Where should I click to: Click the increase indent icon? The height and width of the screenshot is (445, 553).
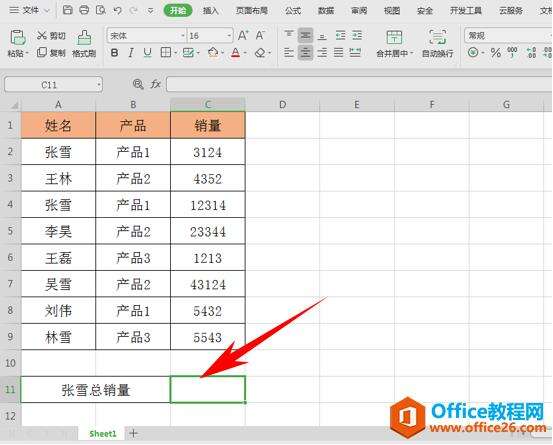[357, 35]
